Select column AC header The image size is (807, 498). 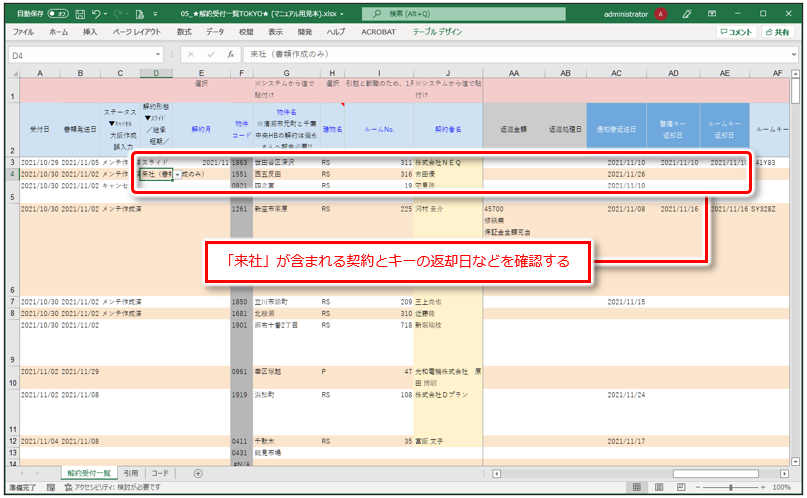pyautogui.click(x=616, y=73)
